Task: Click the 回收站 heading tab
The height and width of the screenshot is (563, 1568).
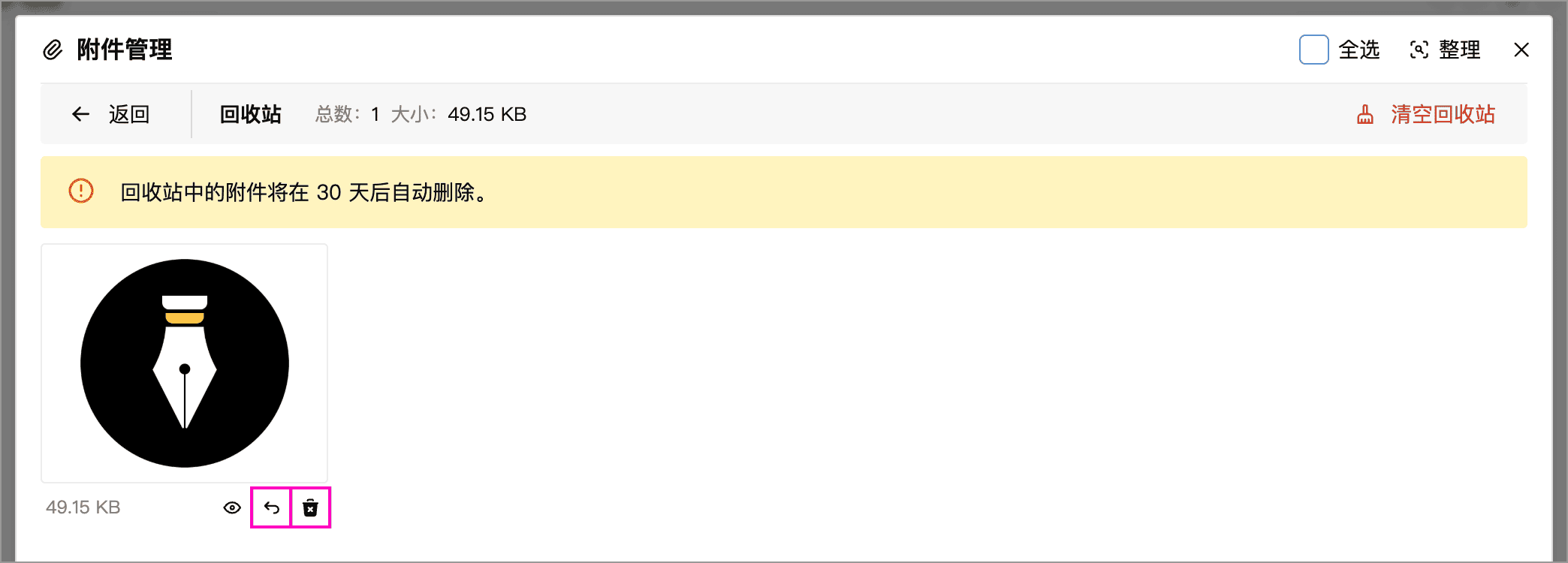Action: tap(250, 114)
